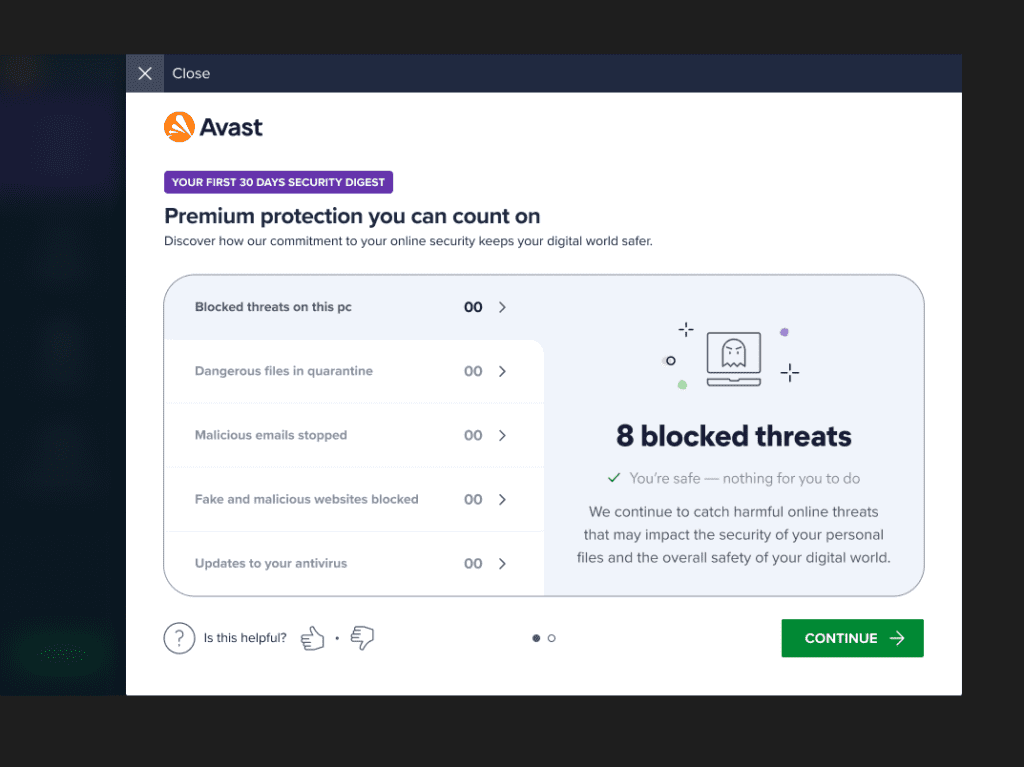The height and width of the screenshot is (767, 1024).
Task: Click the chevron beside Updates to your antivirus
Action: [502, 563]
